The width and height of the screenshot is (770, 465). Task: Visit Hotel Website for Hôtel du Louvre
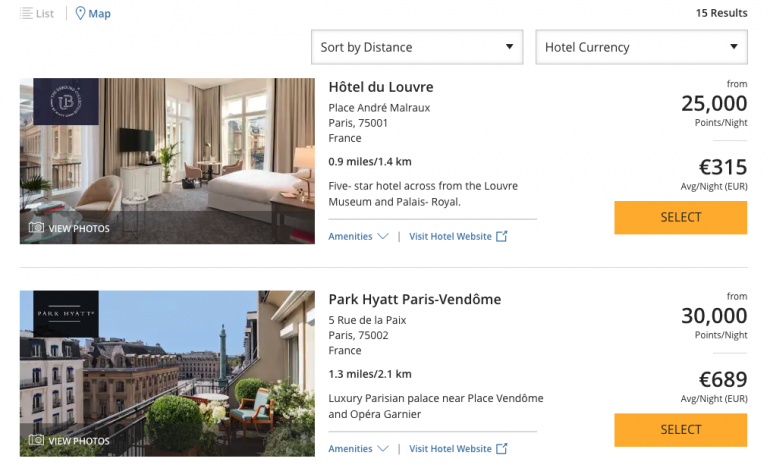pos(450,237)
